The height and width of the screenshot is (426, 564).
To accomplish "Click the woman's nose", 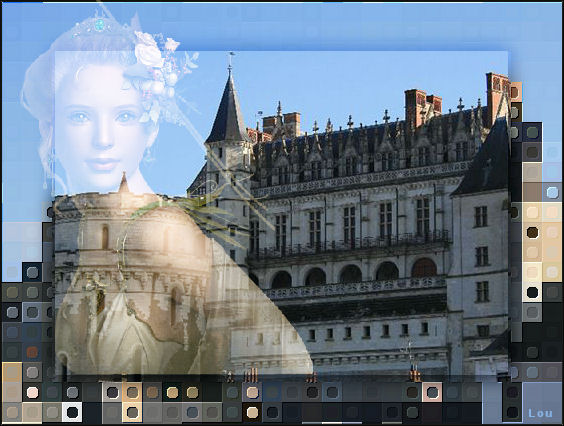I will pos(104,139).
